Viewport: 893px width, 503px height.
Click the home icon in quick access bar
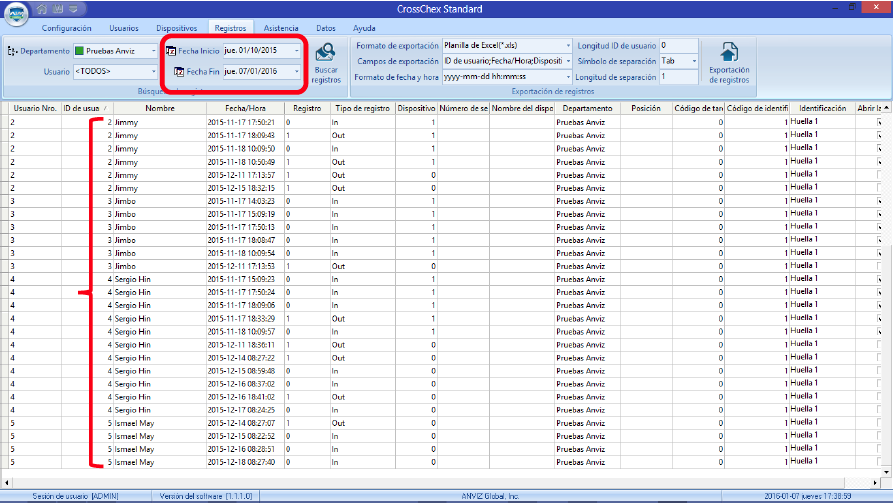click(x=42, y=9)
